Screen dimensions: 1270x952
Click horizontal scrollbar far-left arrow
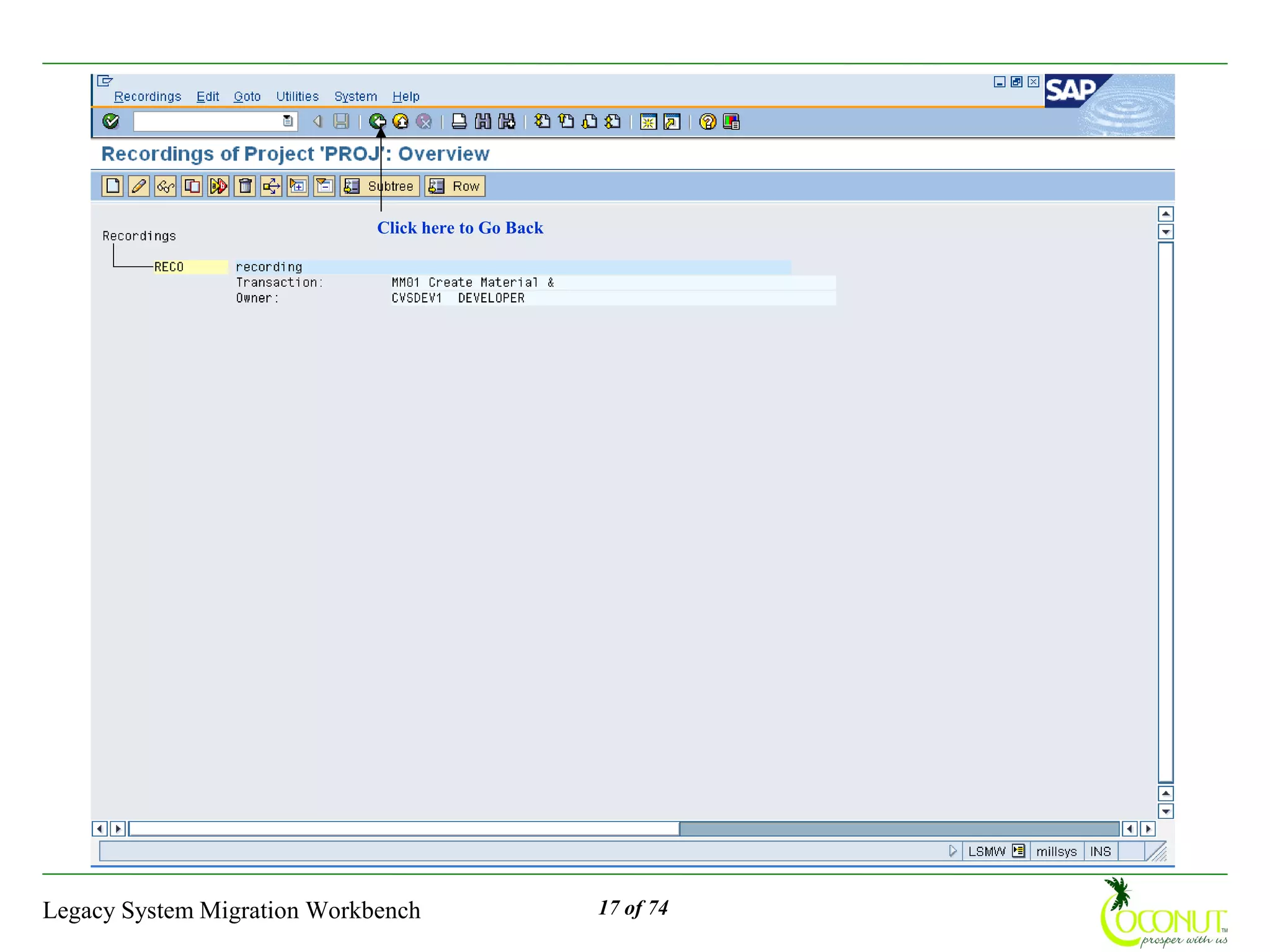(99, 829)
